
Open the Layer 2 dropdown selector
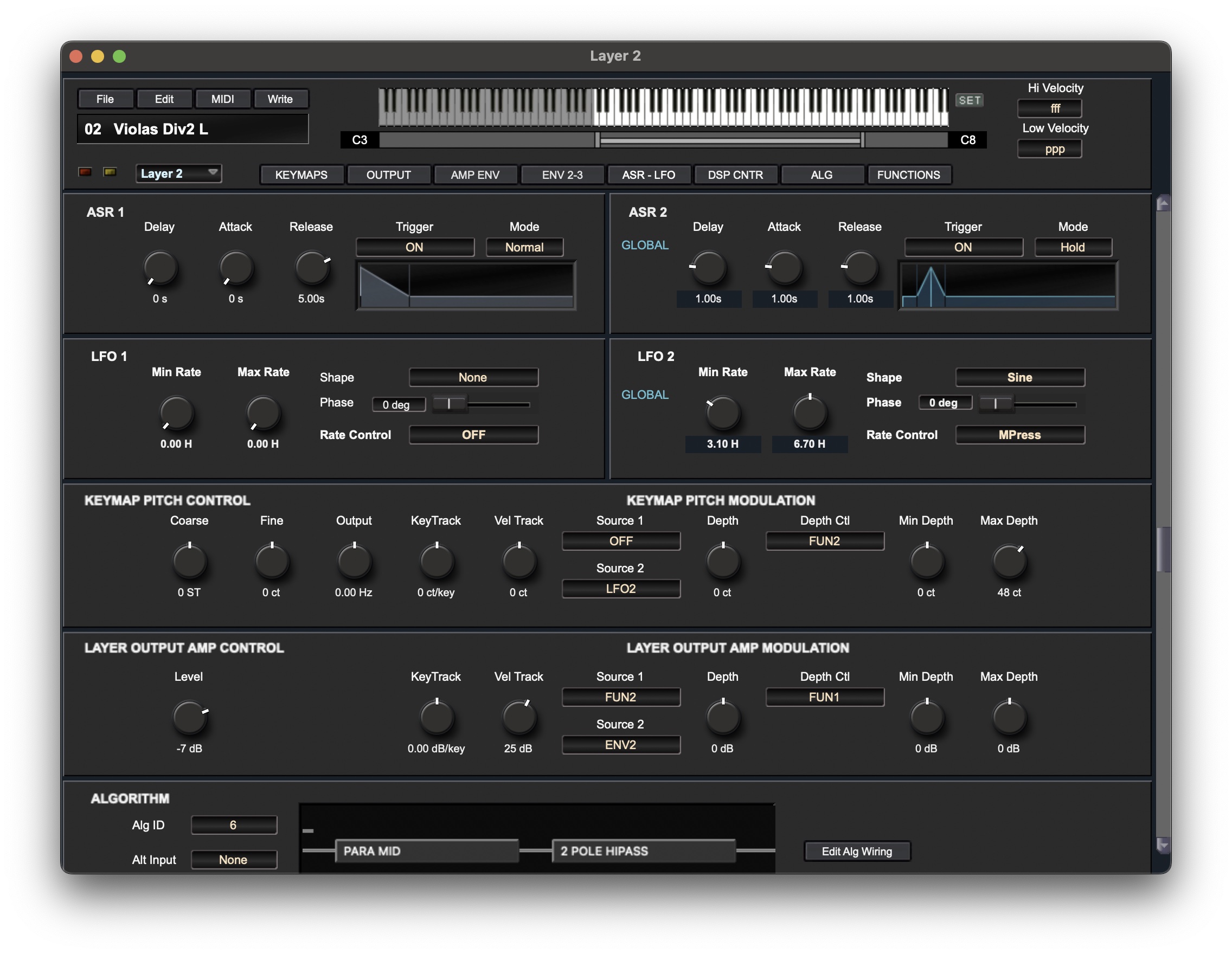178,173
